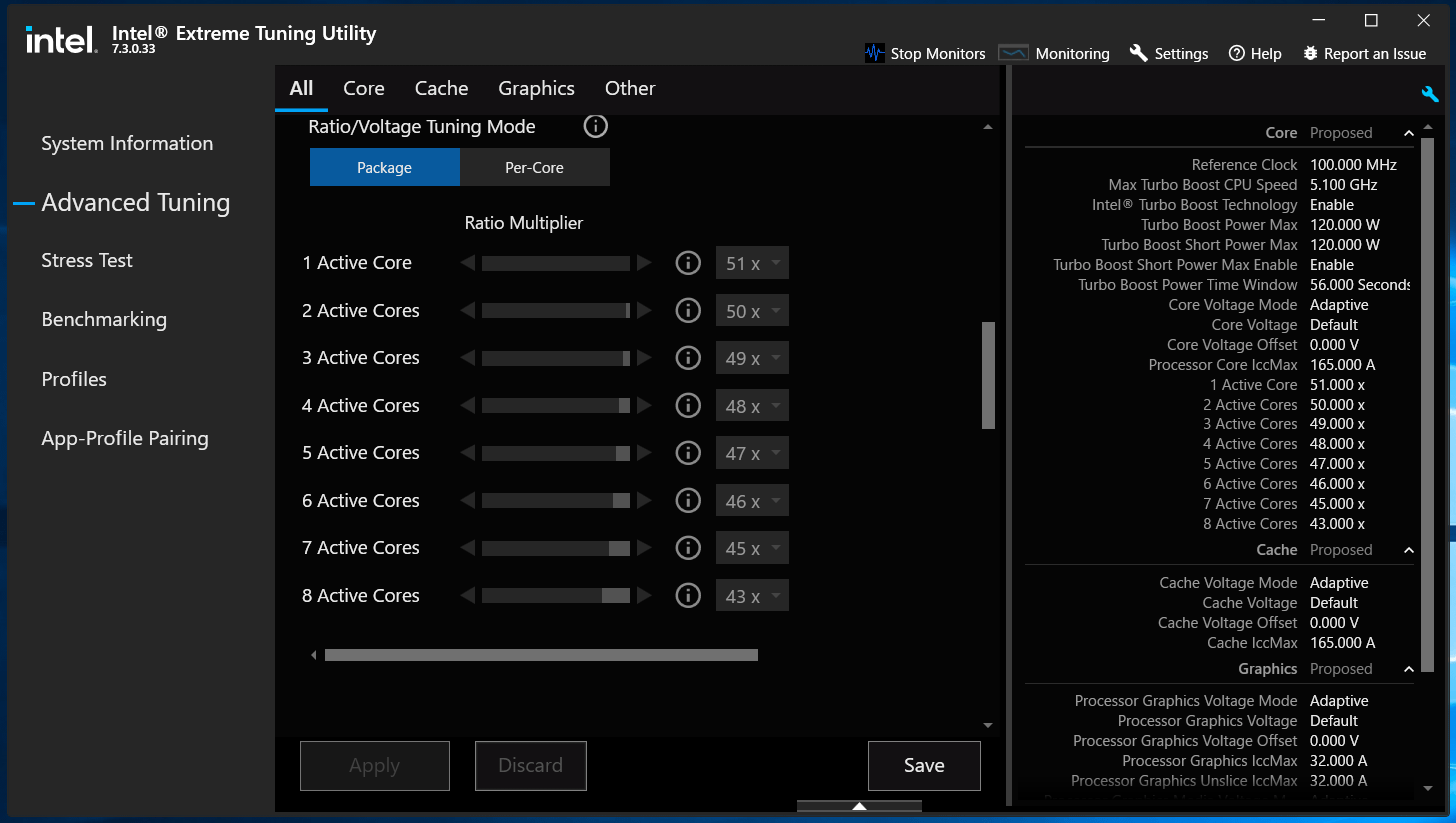Click the Help question mark icon
Image resolution: width=1456 pixels, height=823 pixels.
click(1237, 53)
